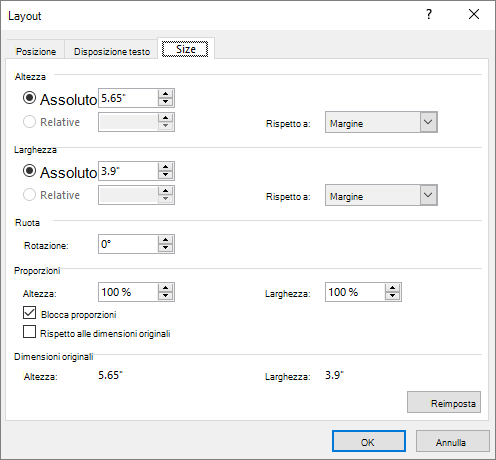This screenshot has height=460, width=496.
Task: Increase absolute Larghezza with up arrow
Action: tap(166, 167)
